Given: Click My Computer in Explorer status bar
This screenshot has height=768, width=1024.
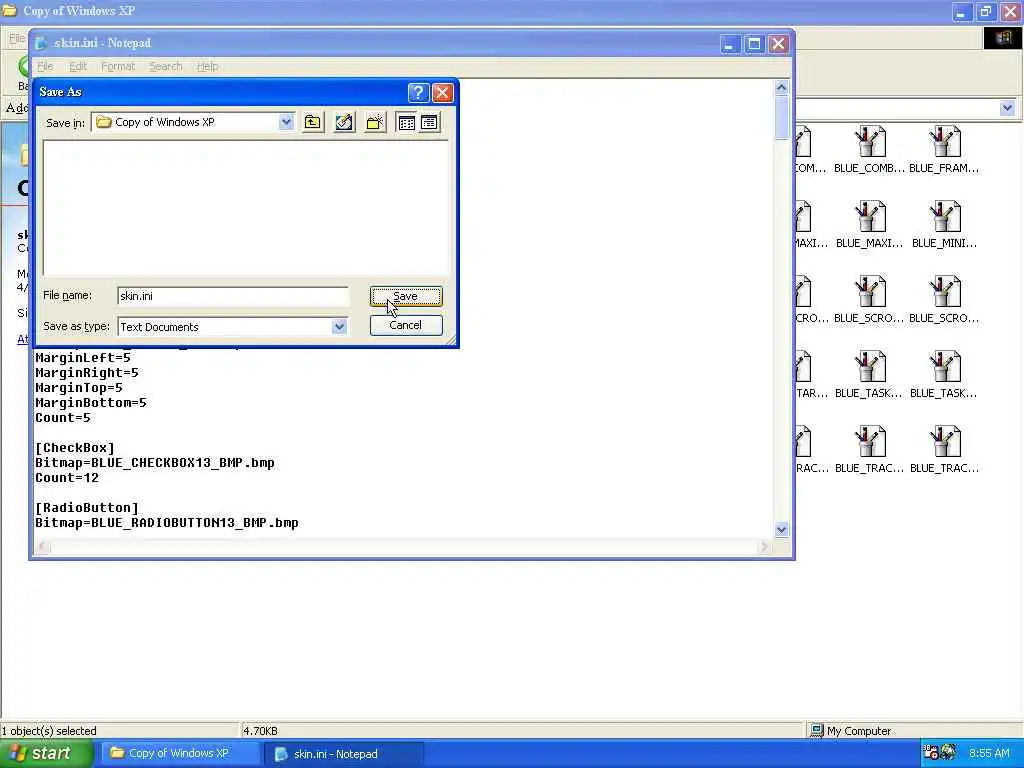Looking at the screenshot, I should [x=850, y=731].
